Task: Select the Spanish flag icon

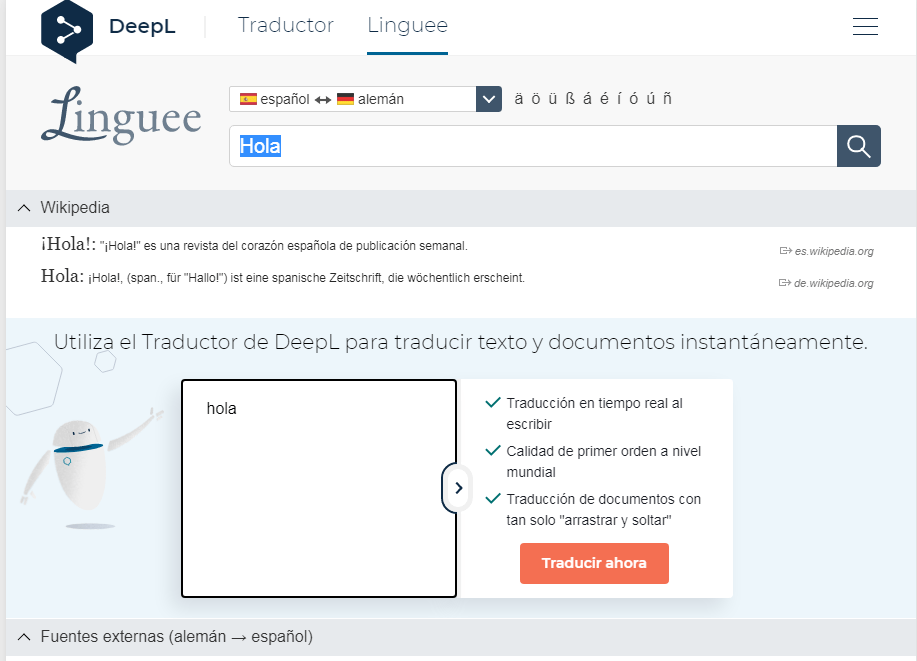Action: 248,99
